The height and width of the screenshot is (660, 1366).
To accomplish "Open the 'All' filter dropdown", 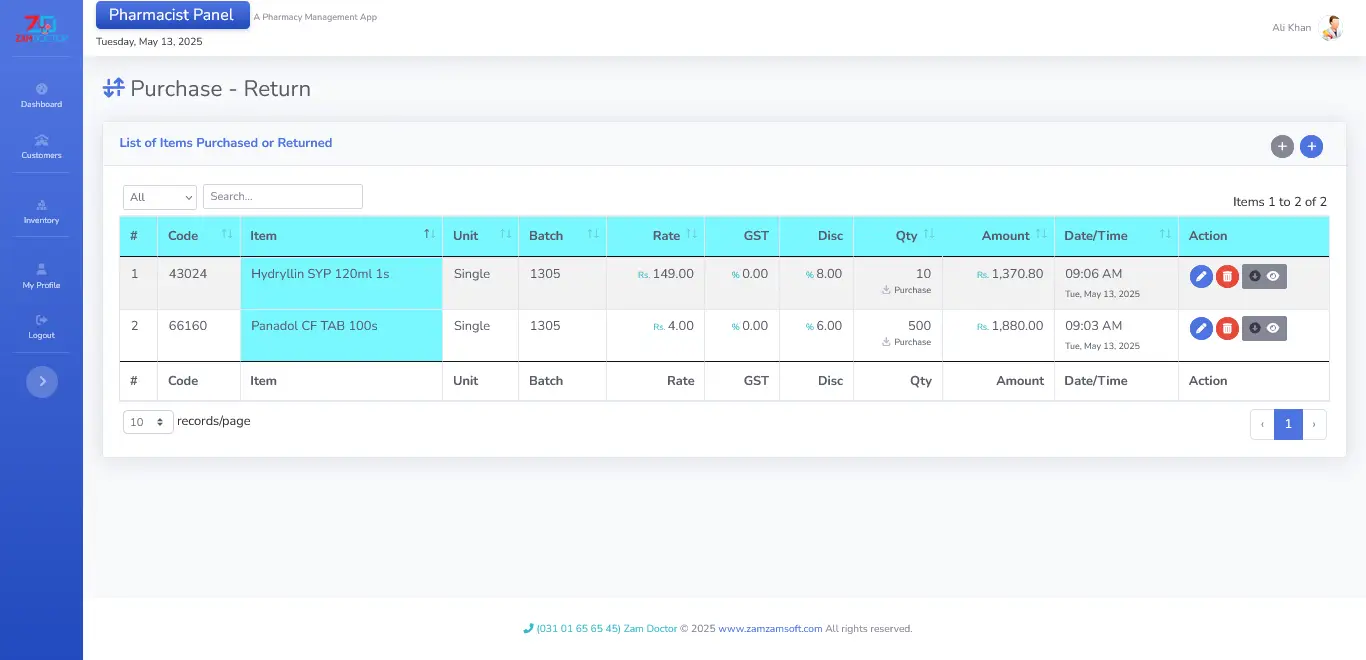I will point(160,197).
